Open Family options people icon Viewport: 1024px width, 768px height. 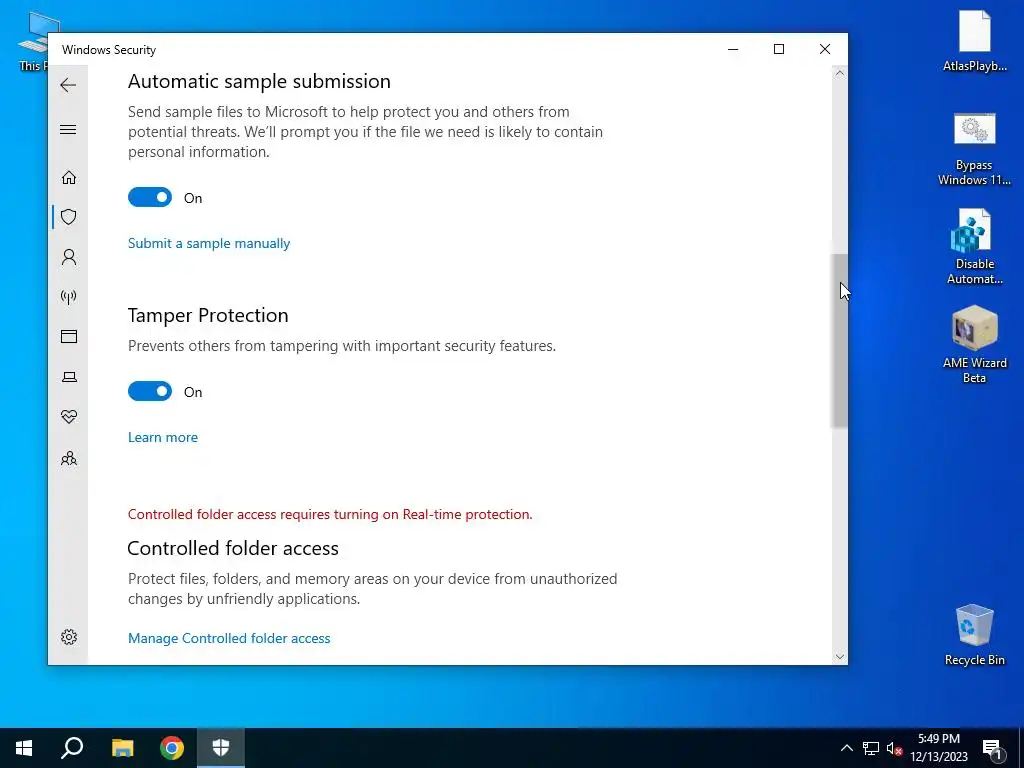click(69, 458)
